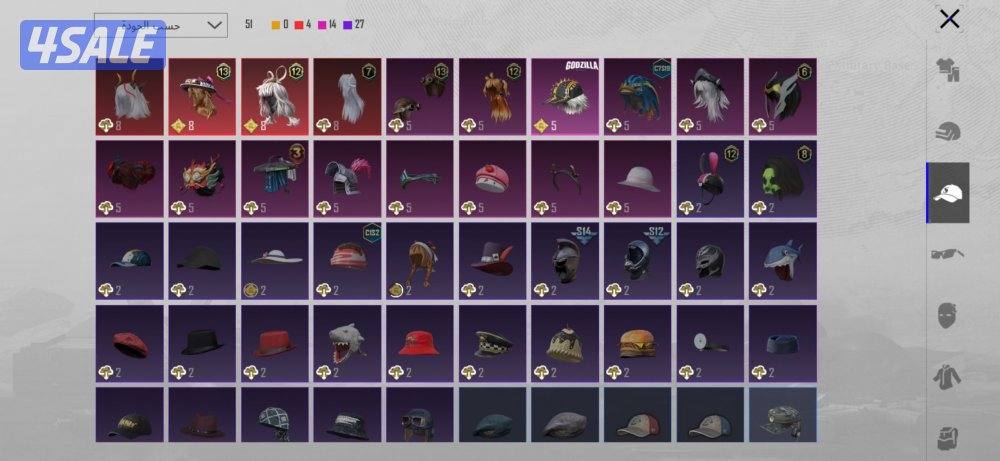Choose the hamburger hat item

pos(638,343)
